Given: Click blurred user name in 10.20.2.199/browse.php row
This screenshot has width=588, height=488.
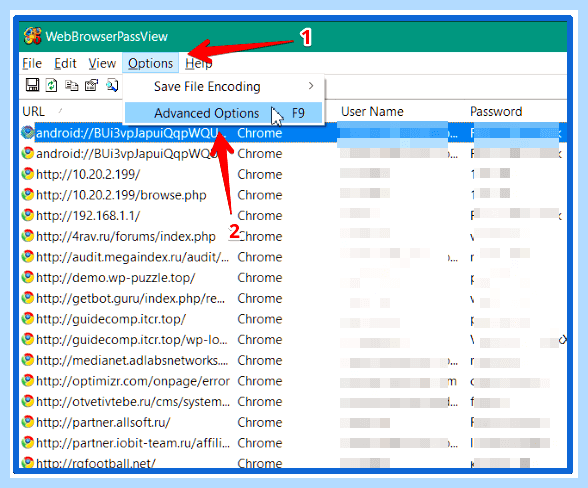Looking at the screenshot, I should [365, 193].
